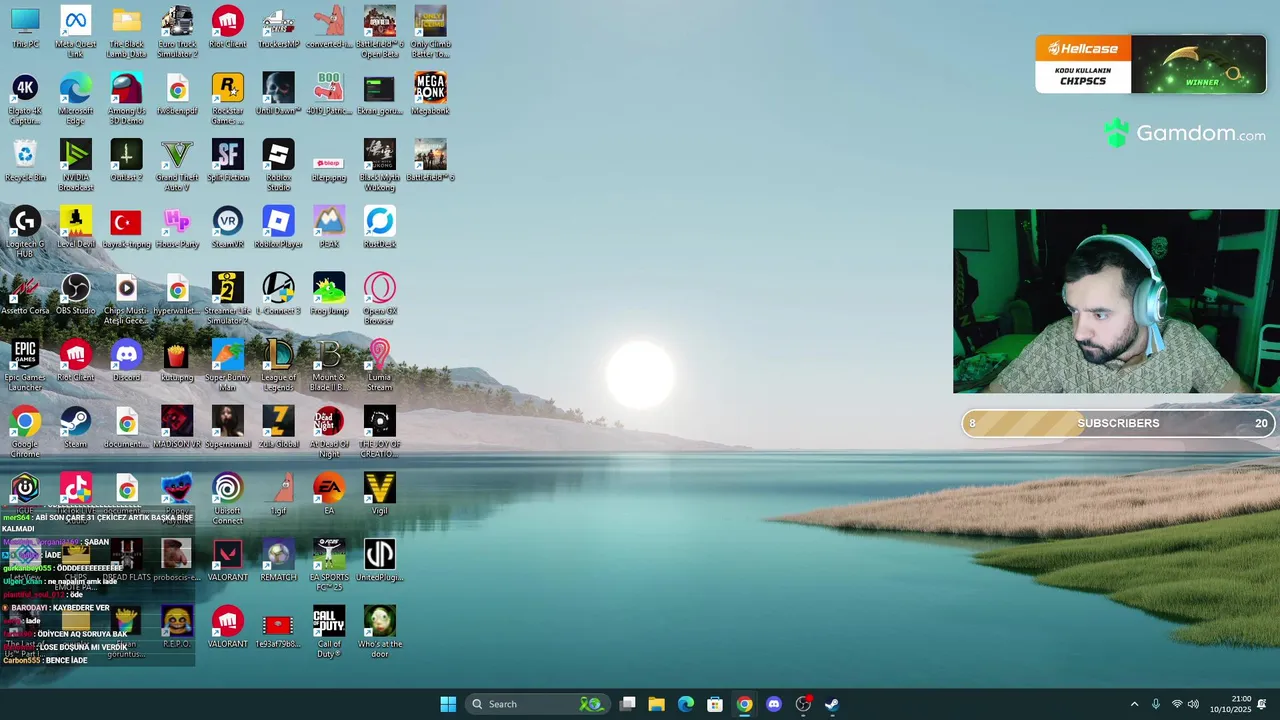Select the Battlefield 6 Open Beta shortcut
Viewport: 1280px width, 720px height.
tap(380, 31)
